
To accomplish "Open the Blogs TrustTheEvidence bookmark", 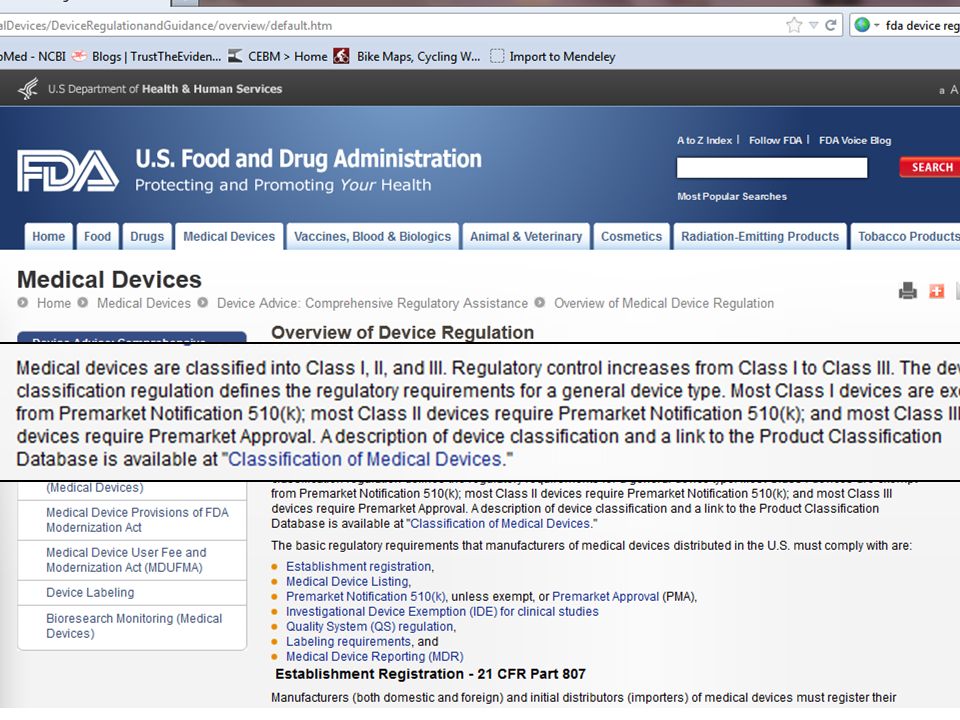I will (146, 56).
